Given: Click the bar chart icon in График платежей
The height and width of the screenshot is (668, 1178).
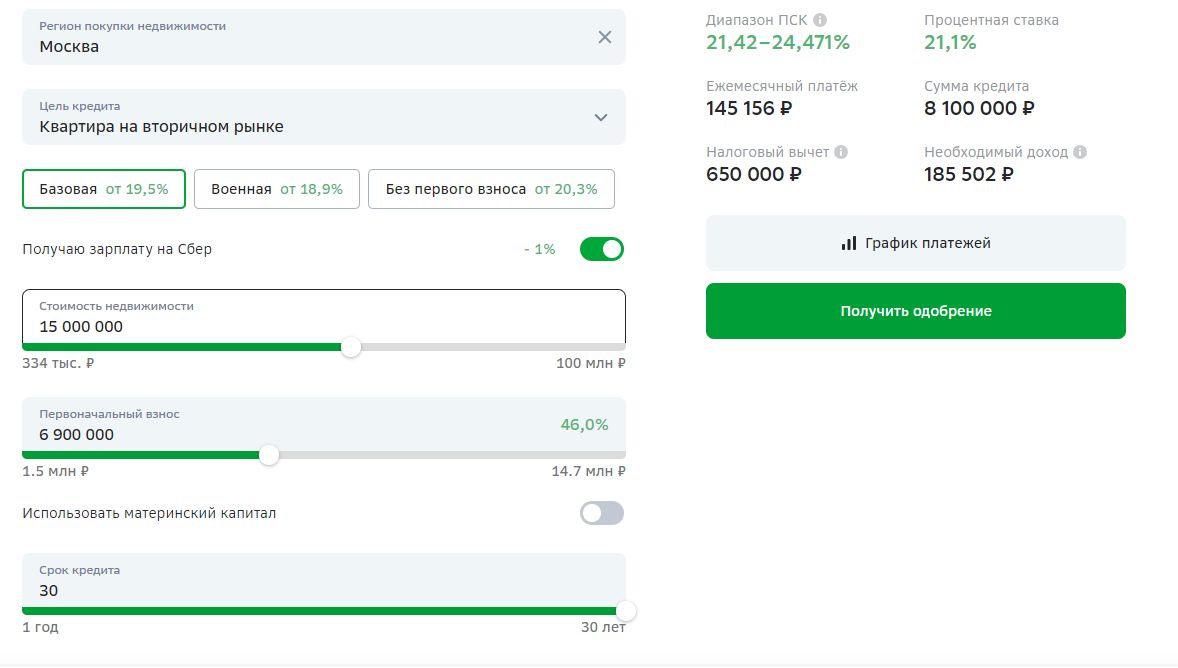Looking at the screenshot, I should pyautogui.click(x=849, y=243).
